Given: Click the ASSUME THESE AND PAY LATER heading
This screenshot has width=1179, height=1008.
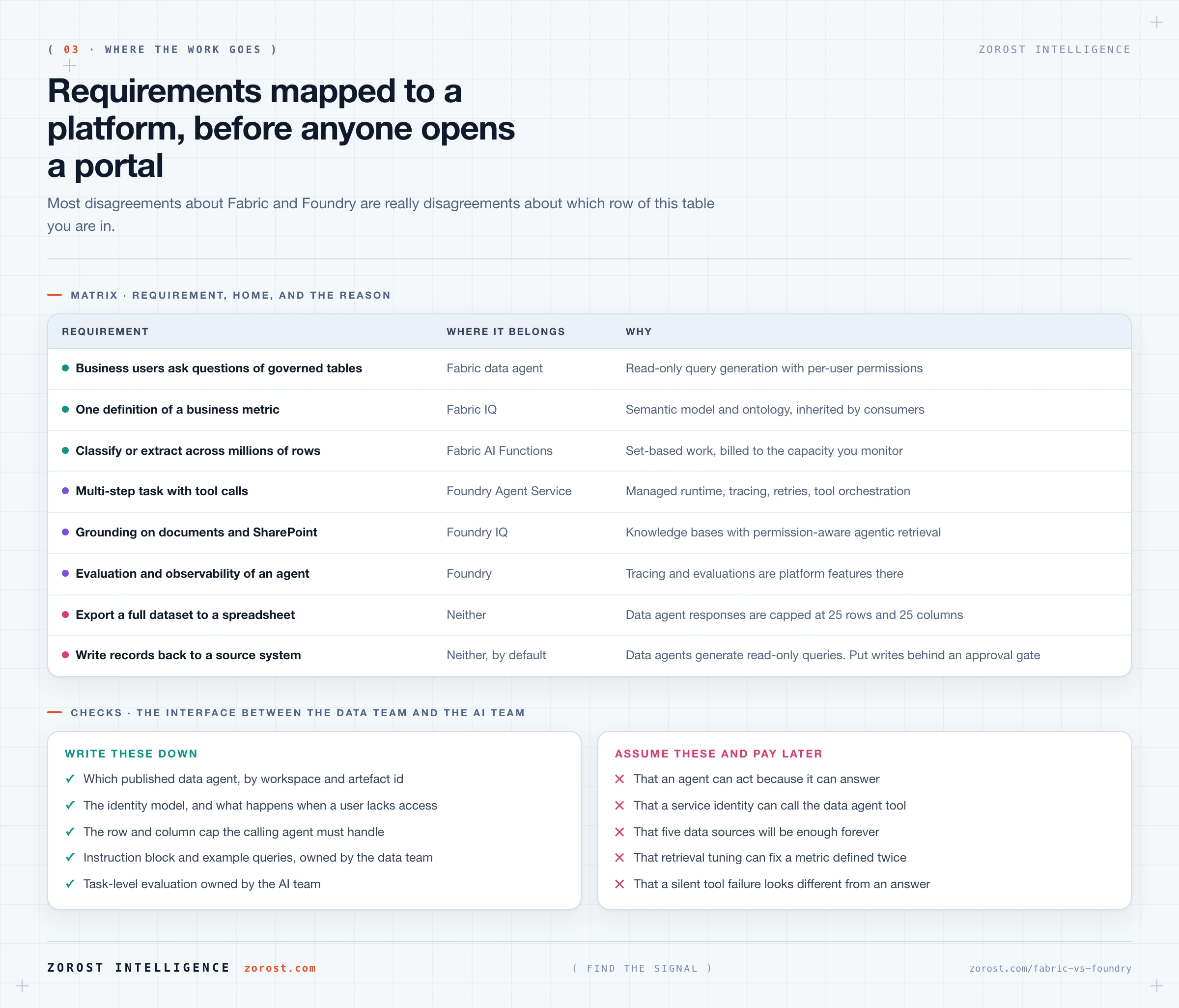Looking at the screenshot, I should point(719,754).
